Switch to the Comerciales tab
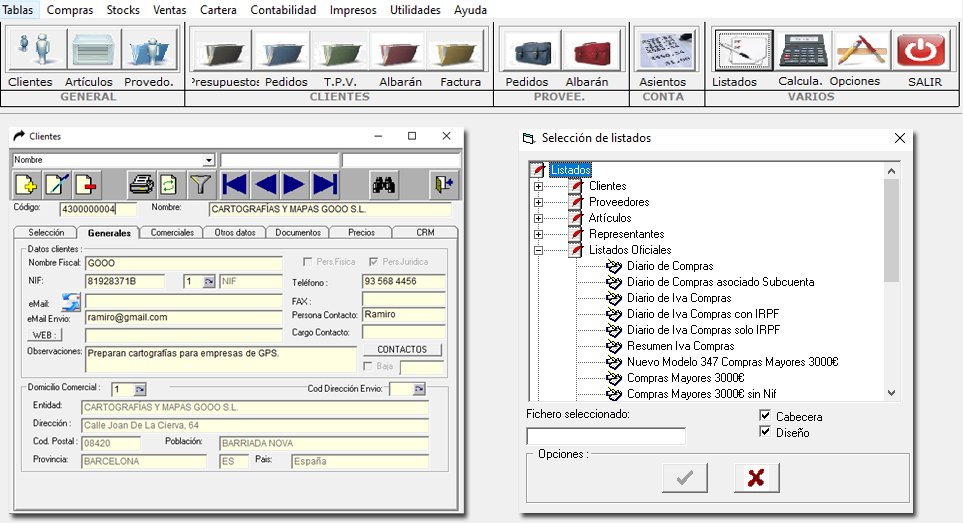This screenshot has height=523, width=963. coord(172,232)
